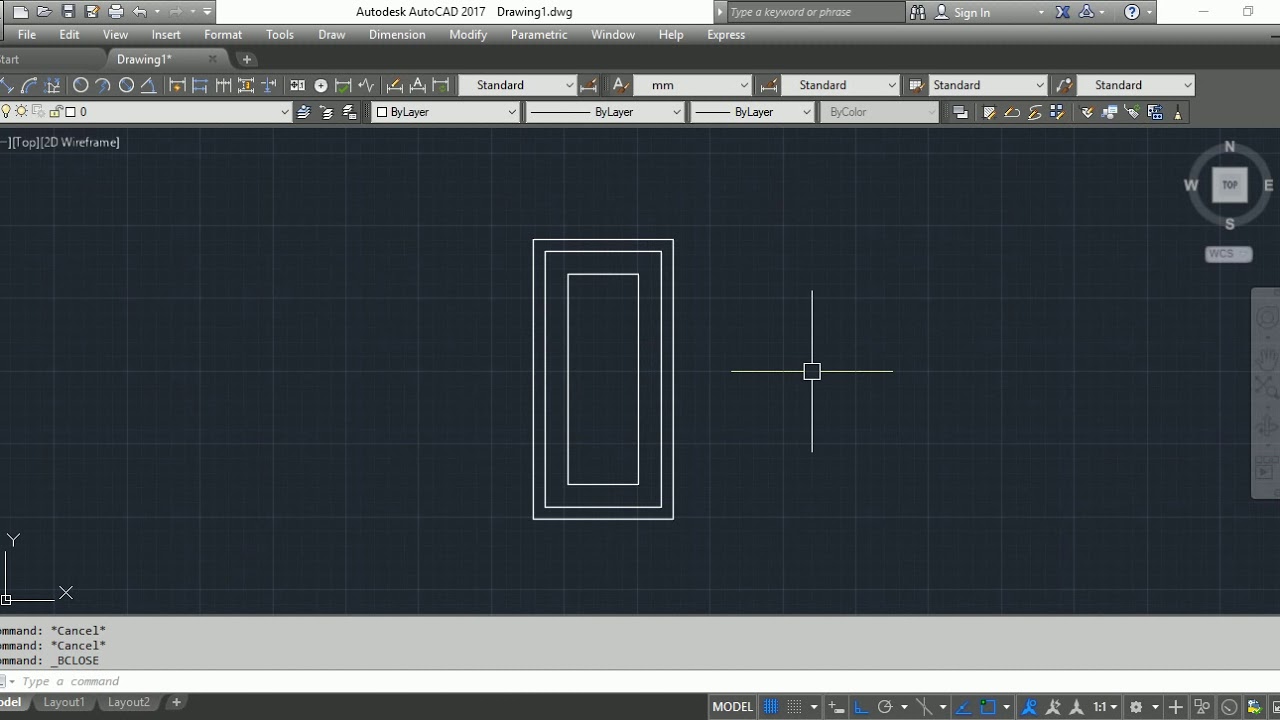Print with the Plot printer icon
Screen dimensions: 1280x720
point(116,12)
